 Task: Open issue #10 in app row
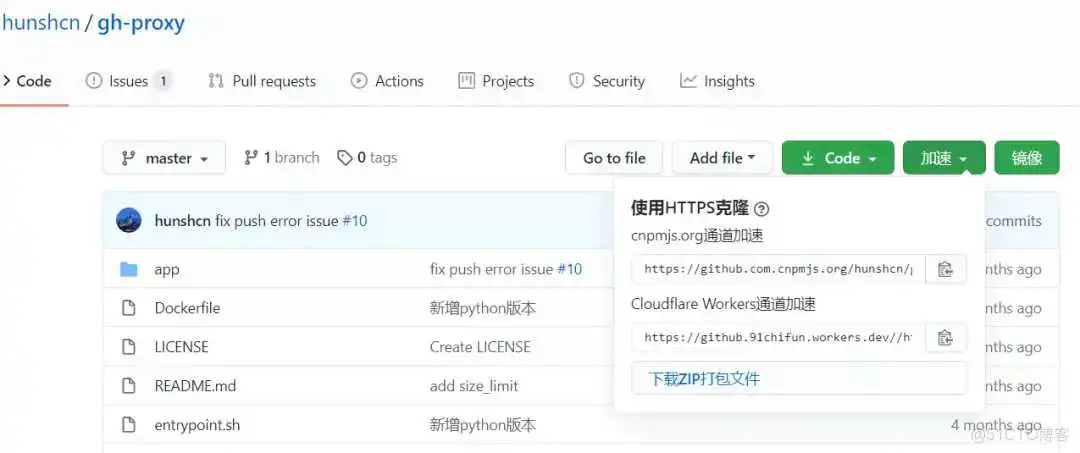(x=570, y=269)
